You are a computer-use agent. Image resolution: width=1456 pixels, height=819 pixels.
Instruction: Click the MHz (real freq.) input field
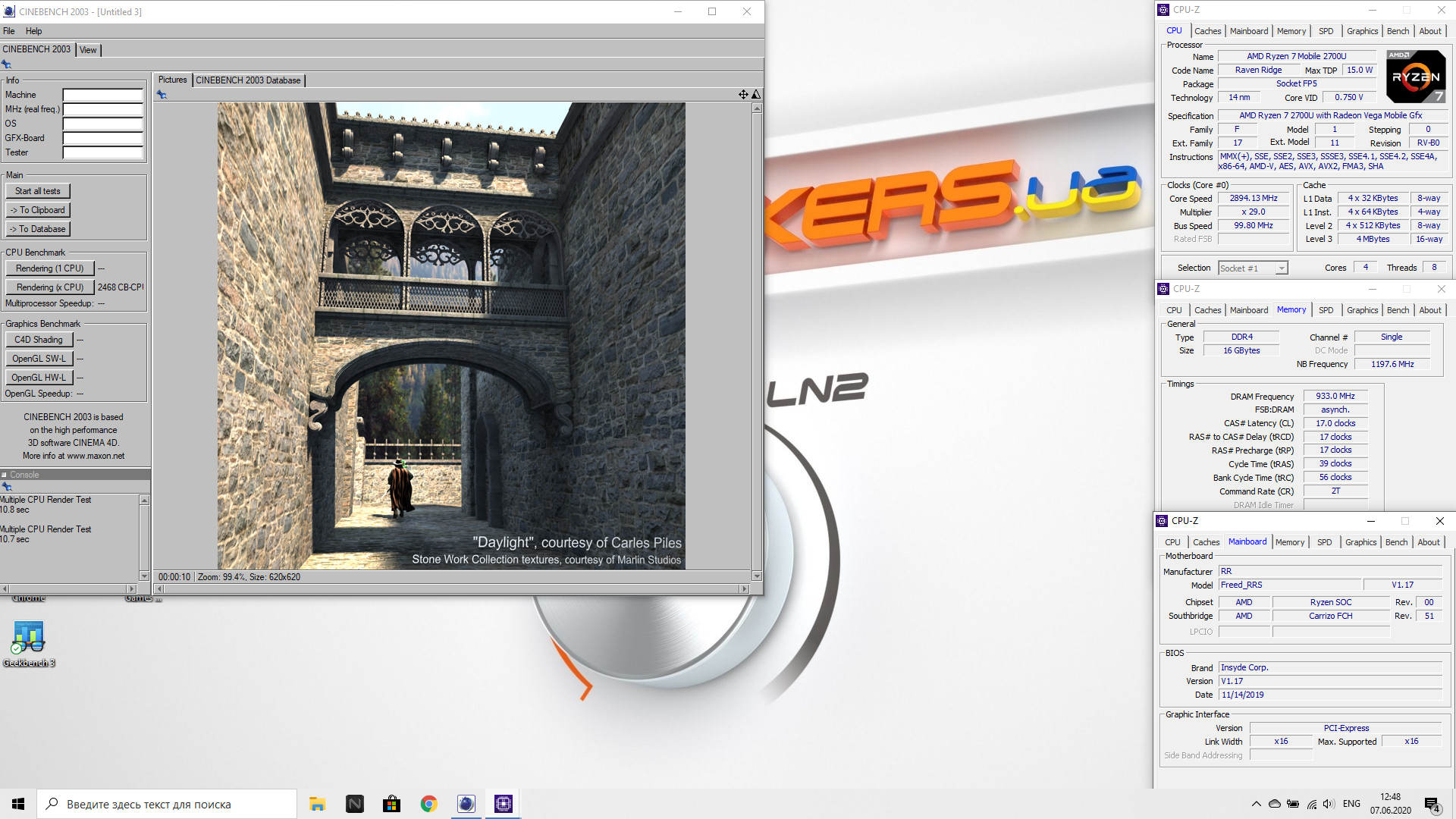(103, 109)
